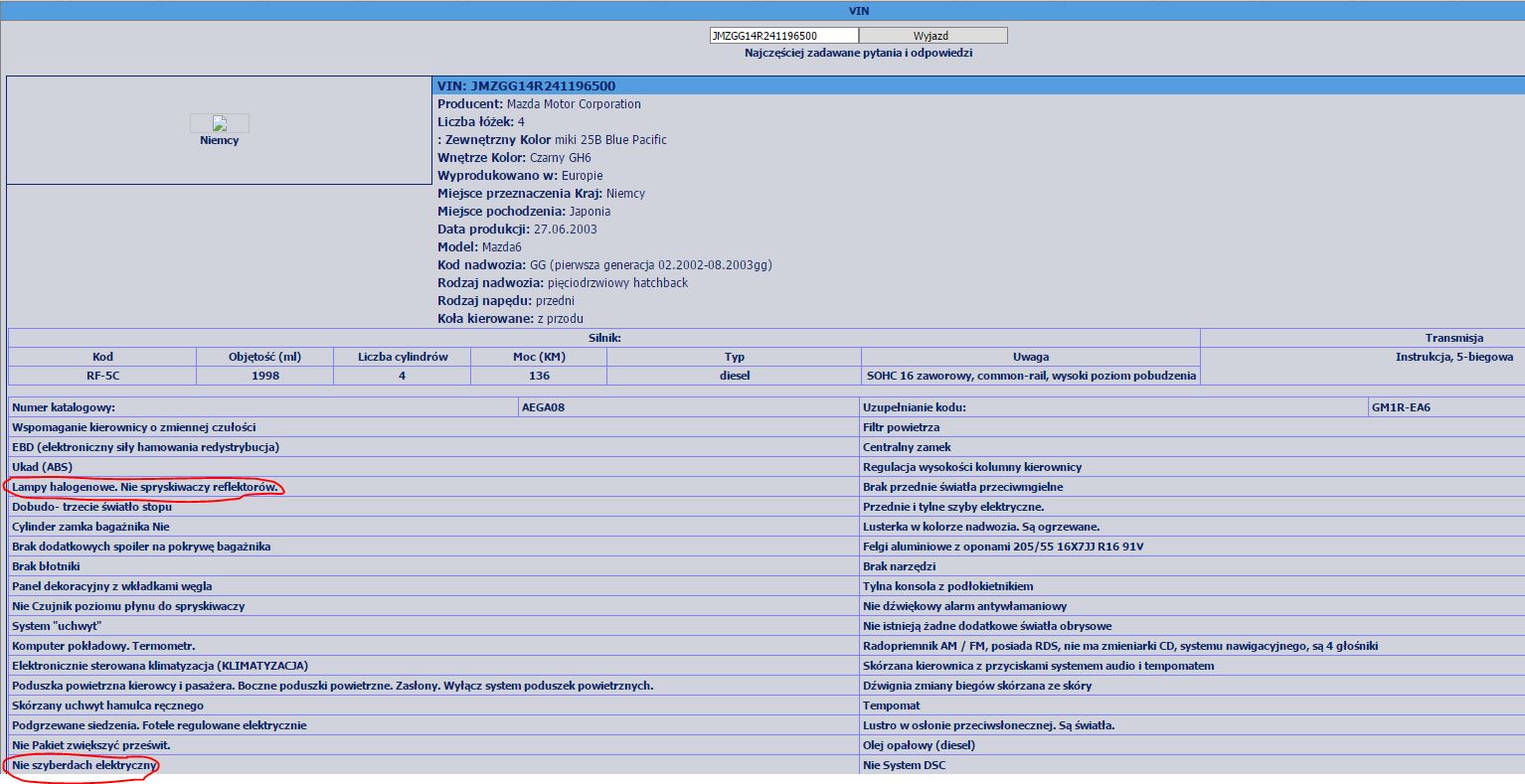1525x784 pixels.
Task: Click the circled Lampy halogenowe row
Action: pyautogui.click(x=145, y=487)
